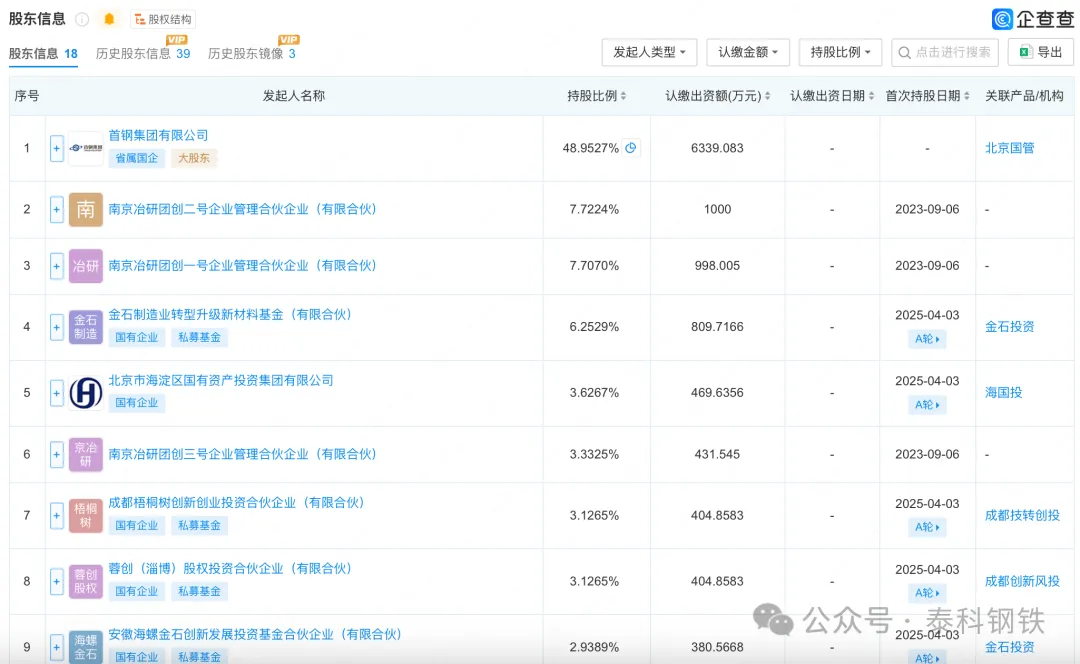Expand the row for 南京冶研团创一号企业管理合伙企业
Screen dimensions: 1080x664
coord(56,266)
